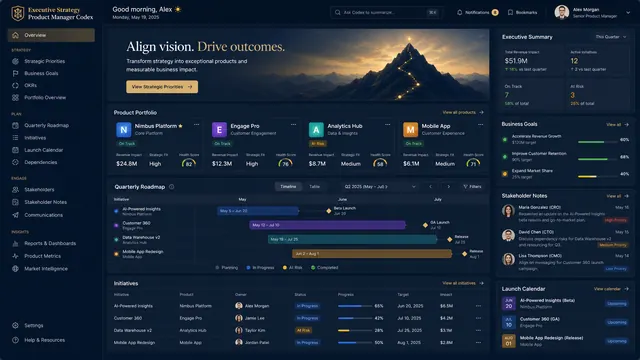Open This Quarter dropdown

[610, 37]
